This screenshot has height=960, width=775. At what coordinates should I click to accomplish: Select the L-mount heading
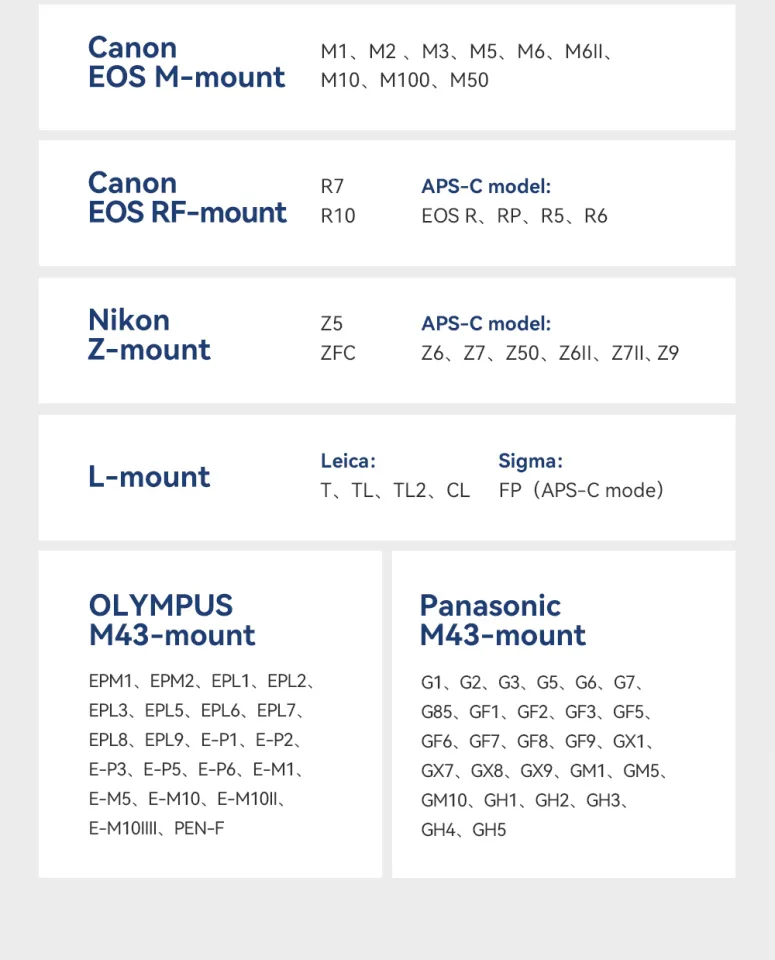(x=149, y=477)
